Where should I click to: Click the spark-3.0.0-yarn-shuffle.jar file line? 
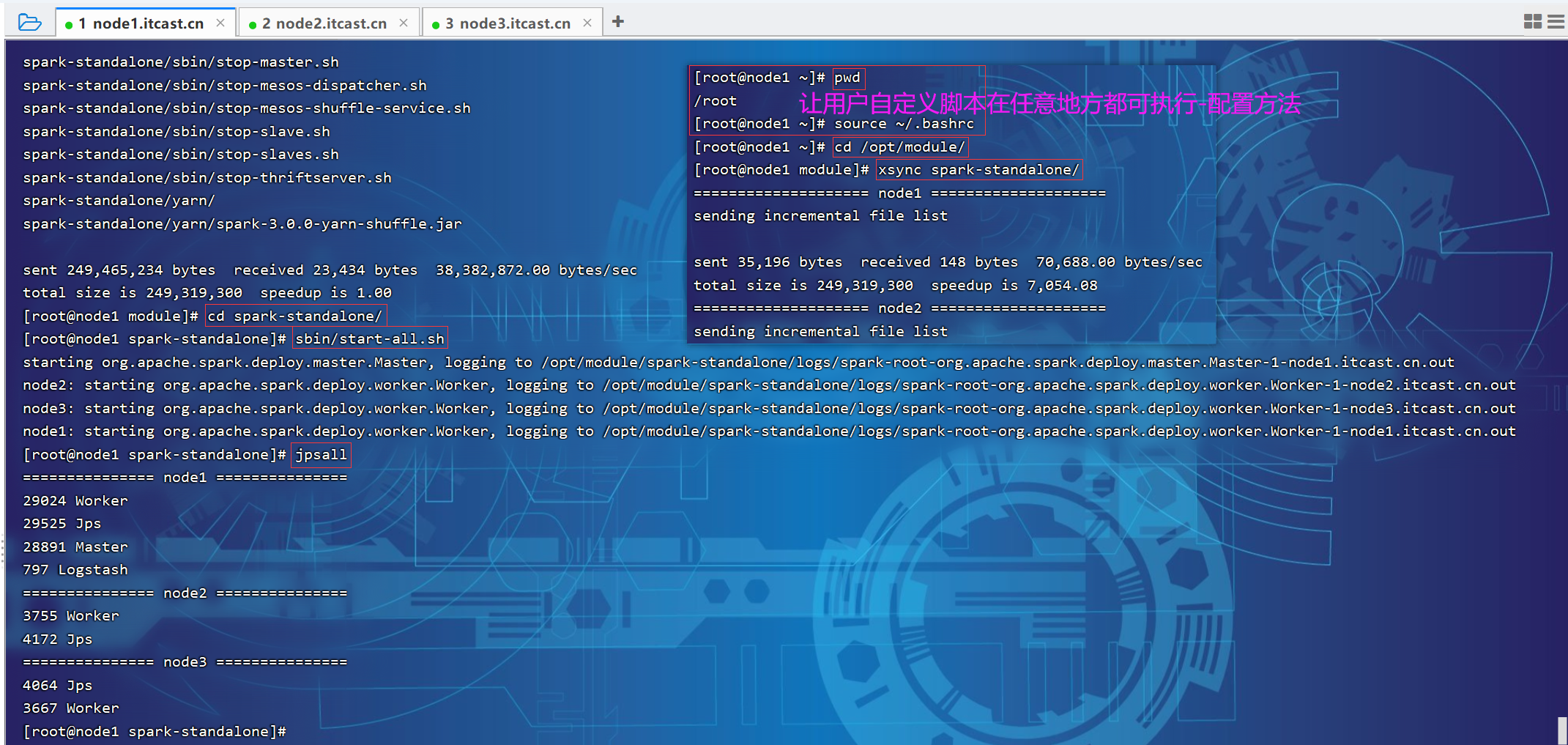coord(242,224)
